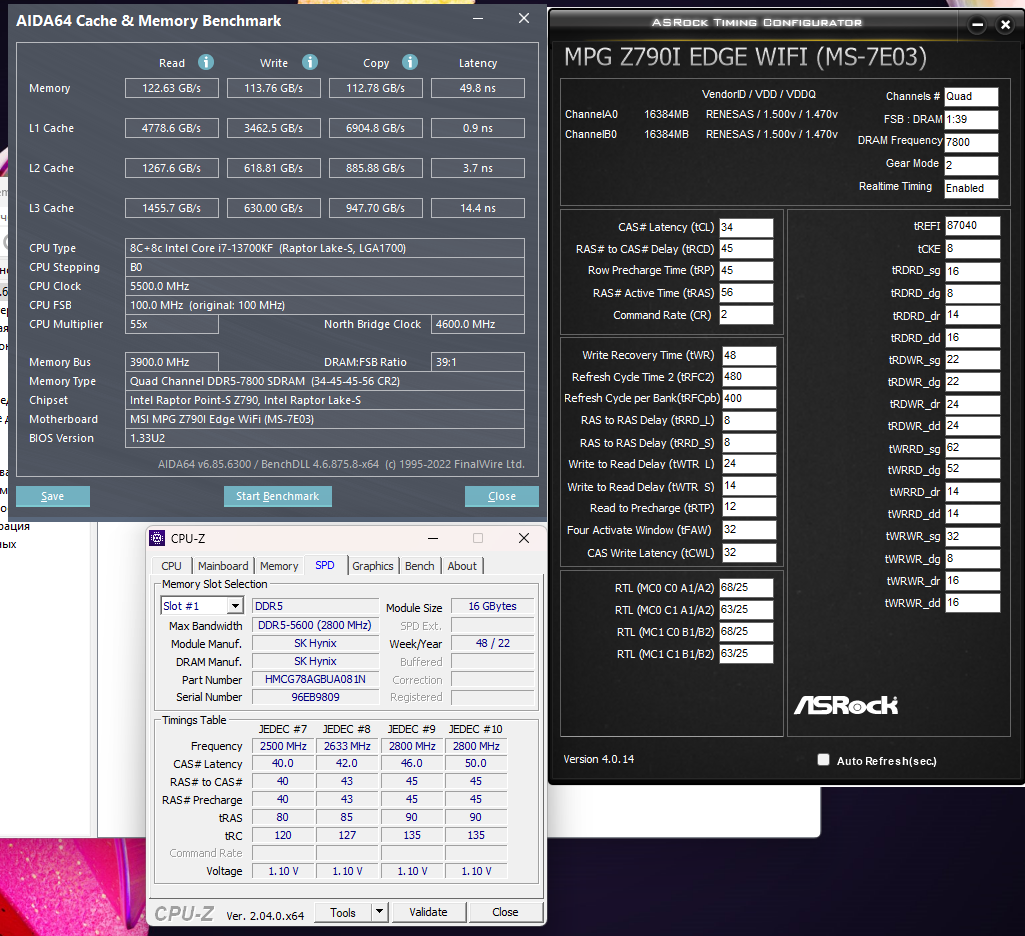Open the About tab in CPU-Z
The image size is (1025, 936).
(x=462, y=566)
